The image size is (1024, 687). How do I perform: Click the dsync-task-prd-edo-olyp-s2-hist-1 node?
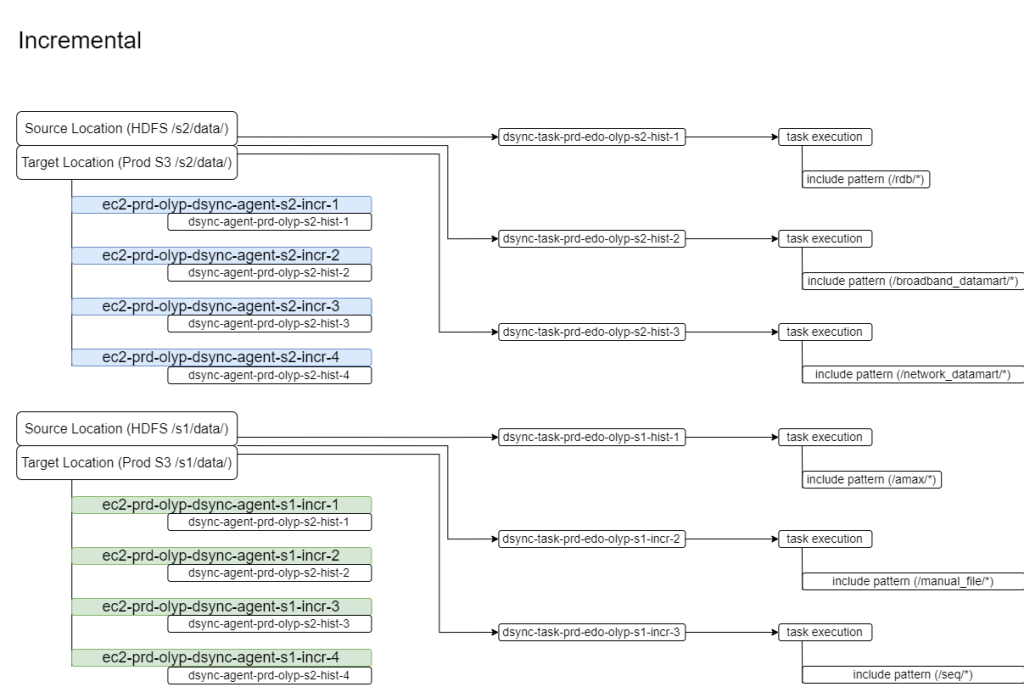[592, 138]
